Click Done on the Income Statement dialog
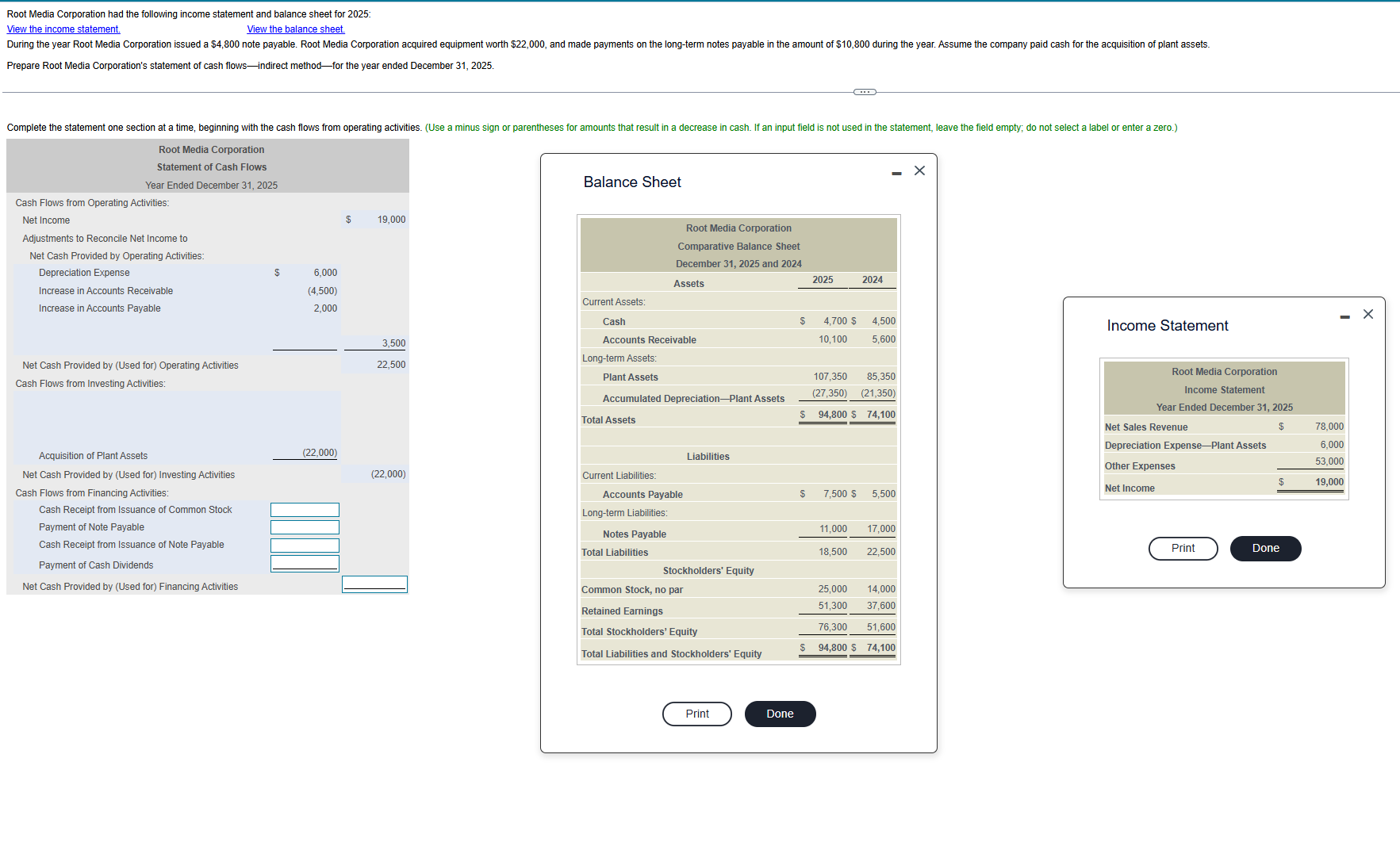The height and width of the screenshot is (850, 1400). click(1265, 548)
